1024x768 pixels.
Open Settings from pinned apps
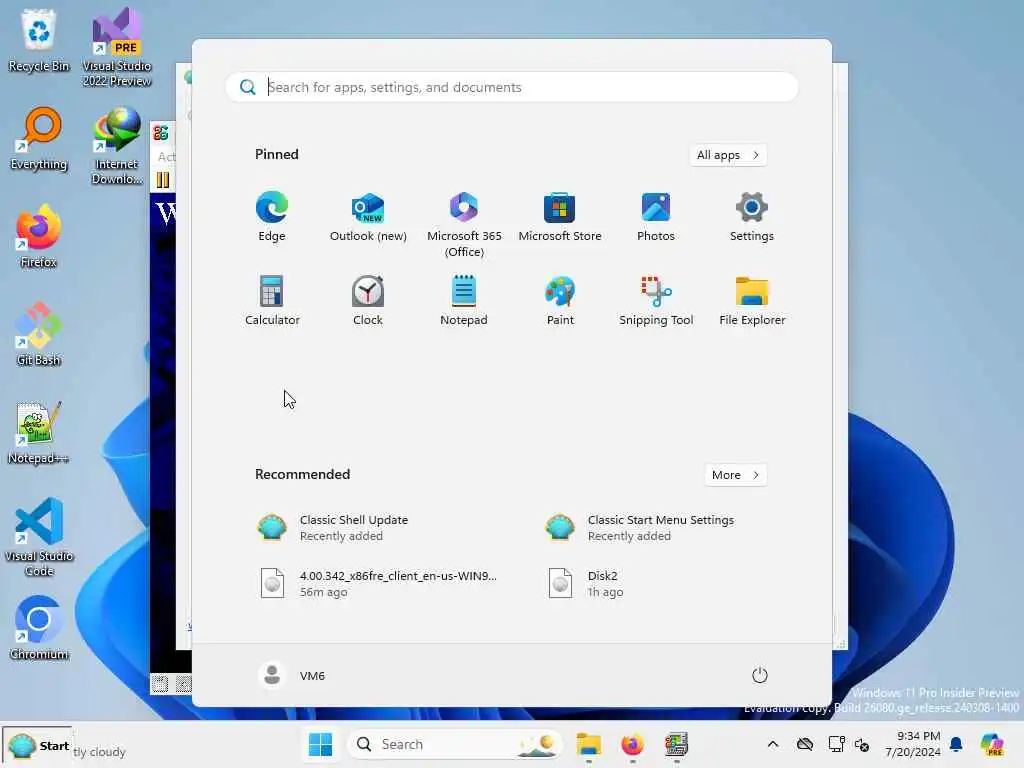(x=752, y=217)
